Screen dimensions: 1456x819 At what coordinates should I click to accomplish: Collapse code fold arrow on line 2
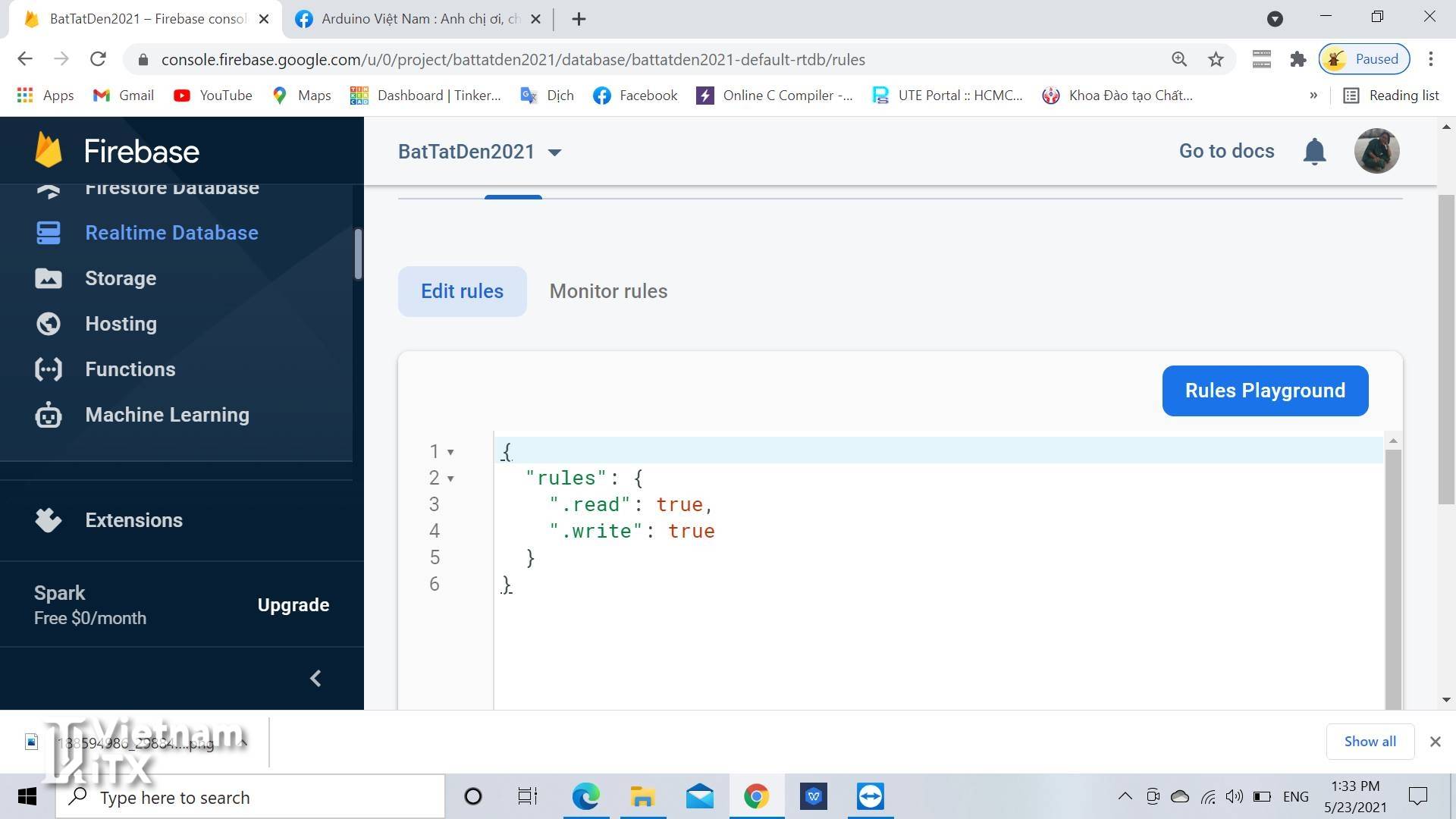(x=450, y=479)
